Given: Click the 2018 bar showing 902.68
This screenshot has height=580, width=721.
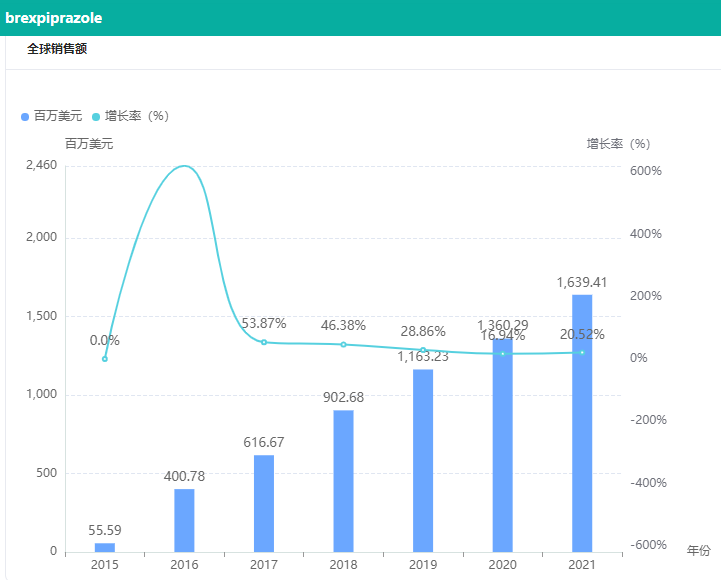Looking at the screenshot, I should tap(343, 480).
